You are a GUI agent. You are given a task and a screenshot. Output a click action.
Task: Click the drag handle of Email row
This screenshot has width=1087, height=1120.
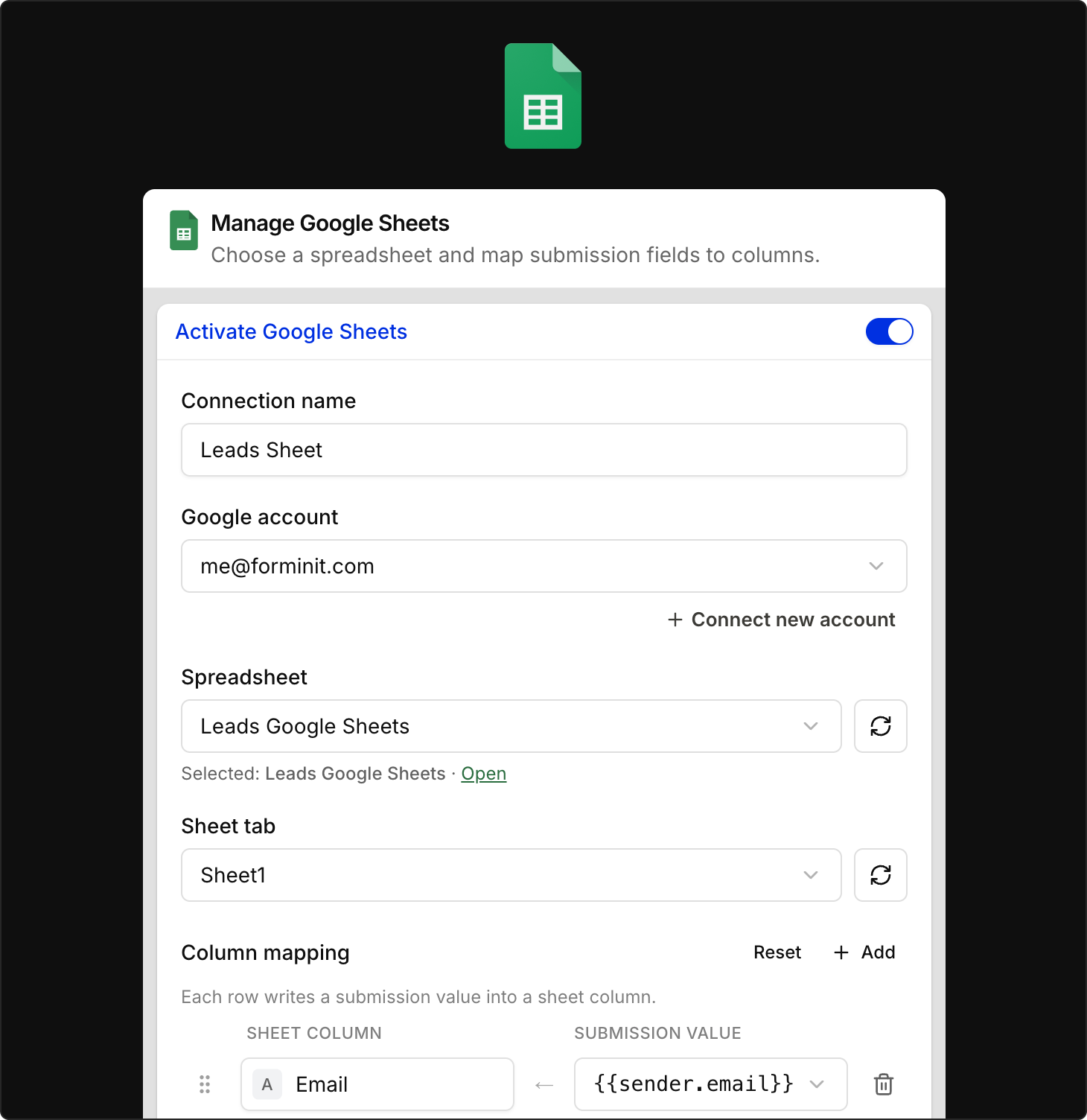point(205,1084)
